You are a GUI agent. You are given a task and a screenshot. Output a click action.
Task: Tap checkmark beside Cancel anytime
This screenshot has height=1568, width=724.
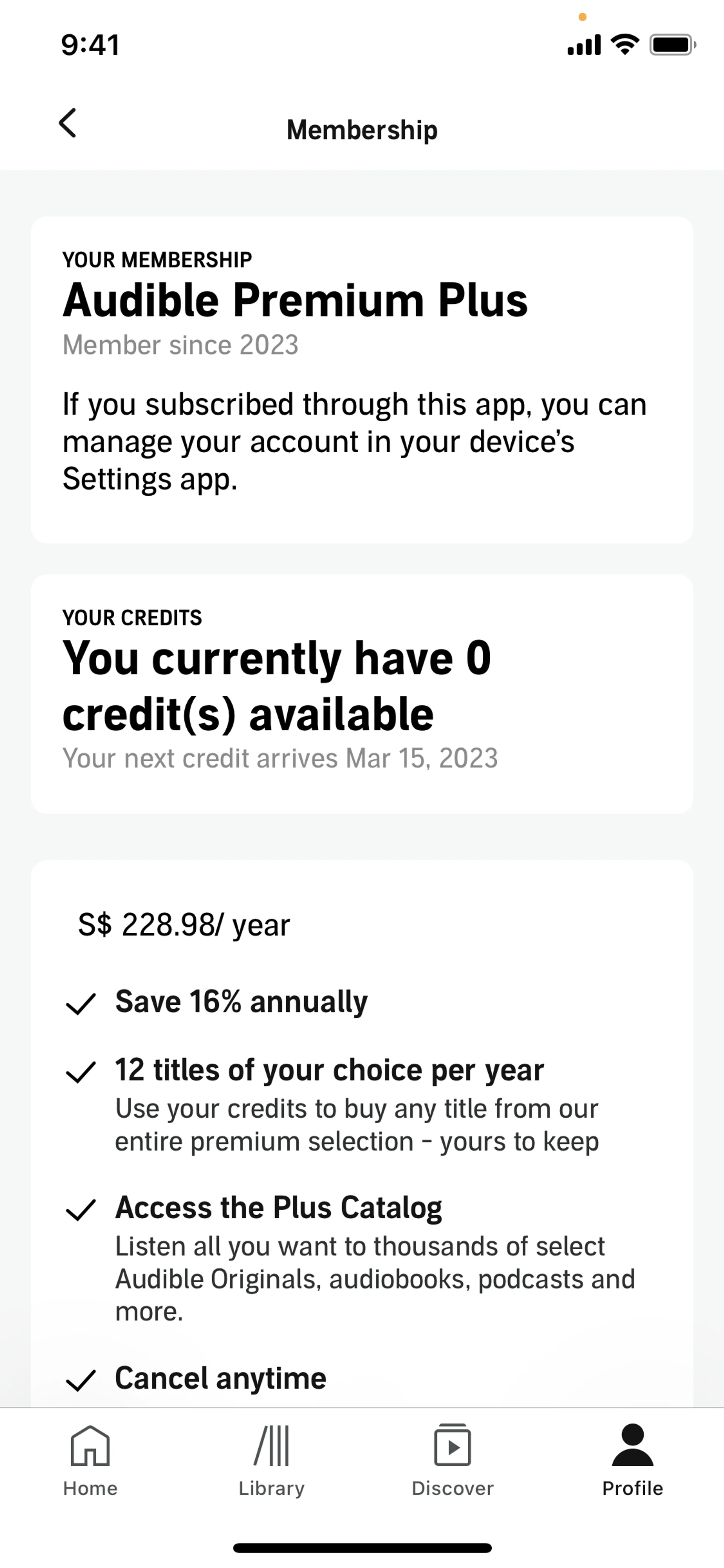pyautogui.click(x=80, y=1380)
